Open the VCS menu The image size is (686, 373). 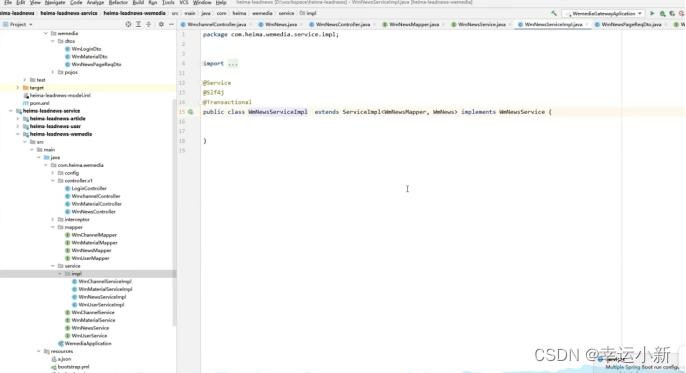coord(184,3)
